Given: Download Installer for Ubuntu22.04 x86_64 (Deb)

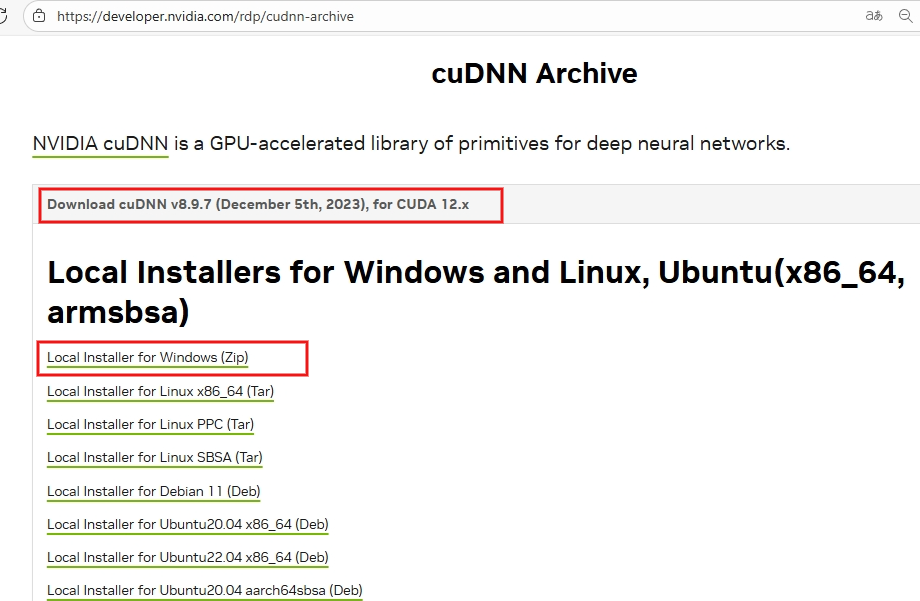Looking at the screenshot, I should 188,557.
